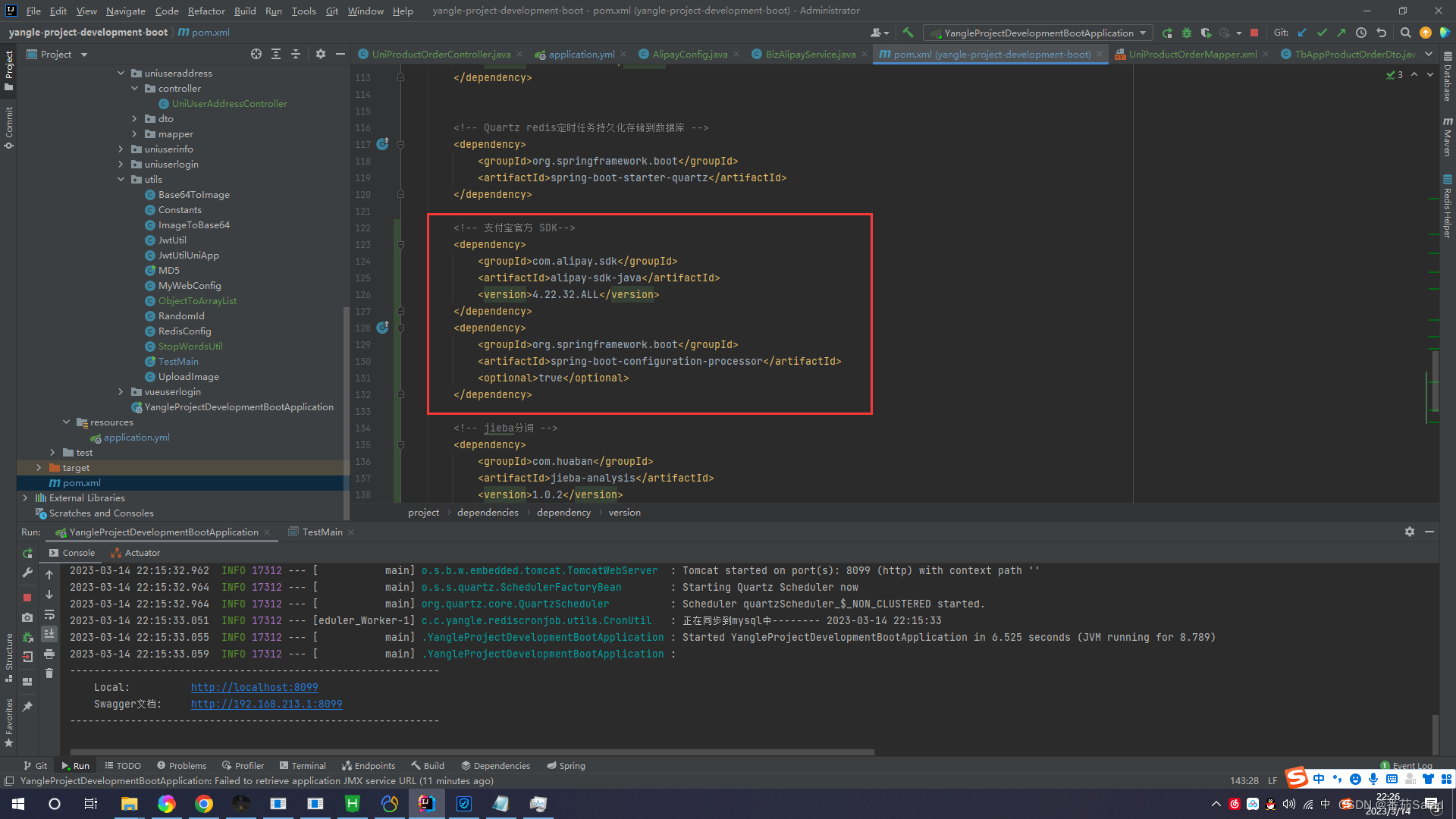Rerun application from the top toolbar

pyautogui.click(x=1168, y=33)
